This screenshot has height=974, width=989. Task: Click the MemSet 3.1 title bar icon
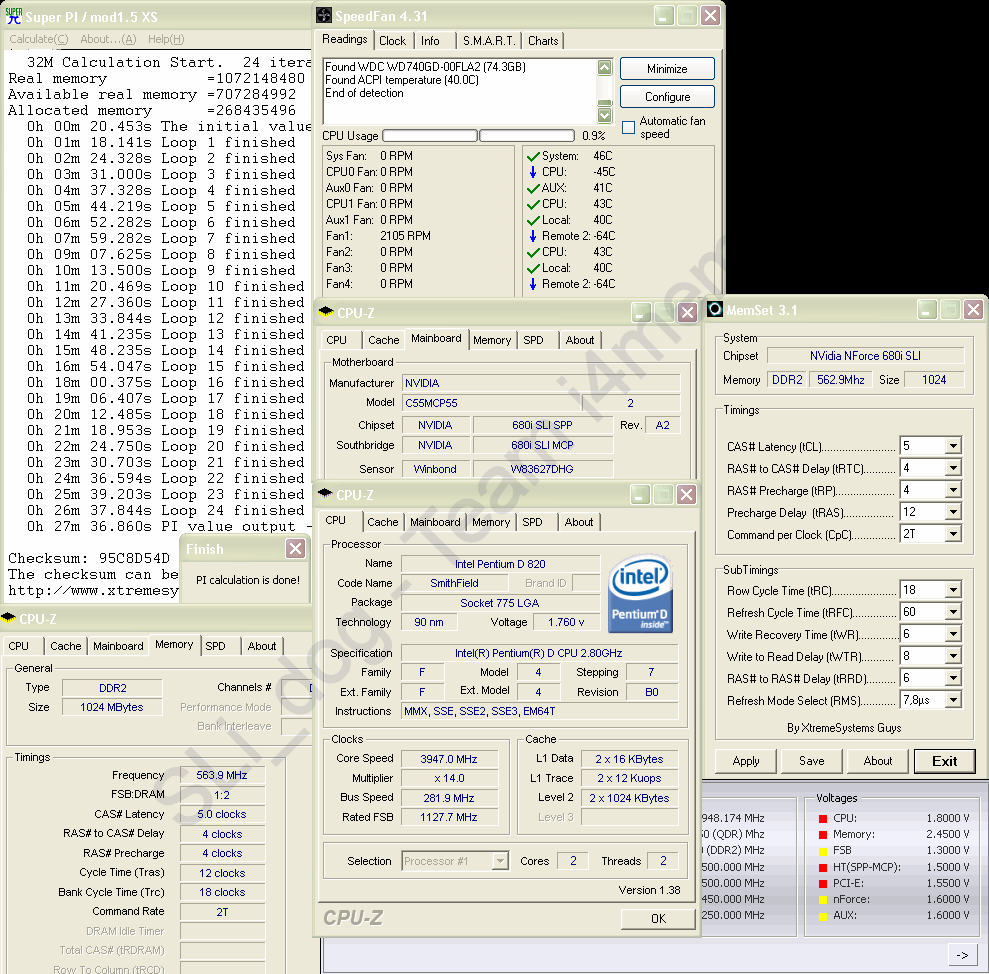(715, 310)
